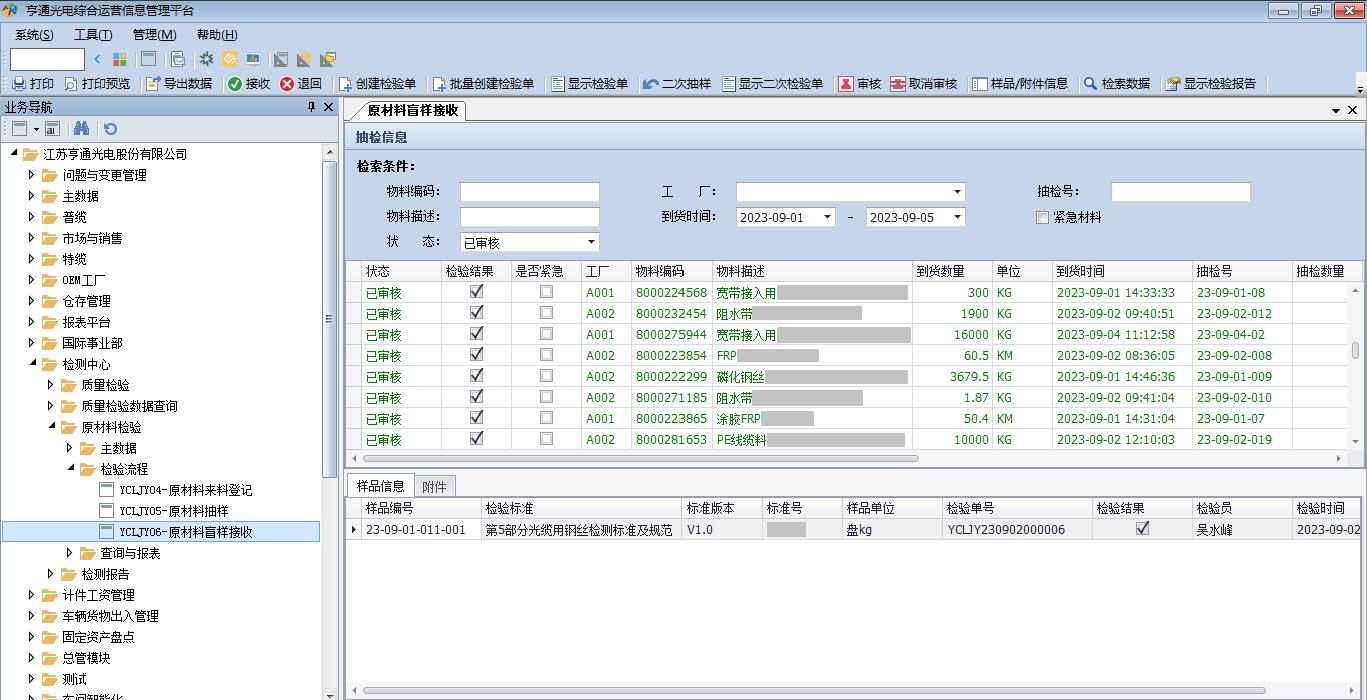Click refresh icon in 业务导航 panel
Screen dimensions: 1367x700
point(110,129)
